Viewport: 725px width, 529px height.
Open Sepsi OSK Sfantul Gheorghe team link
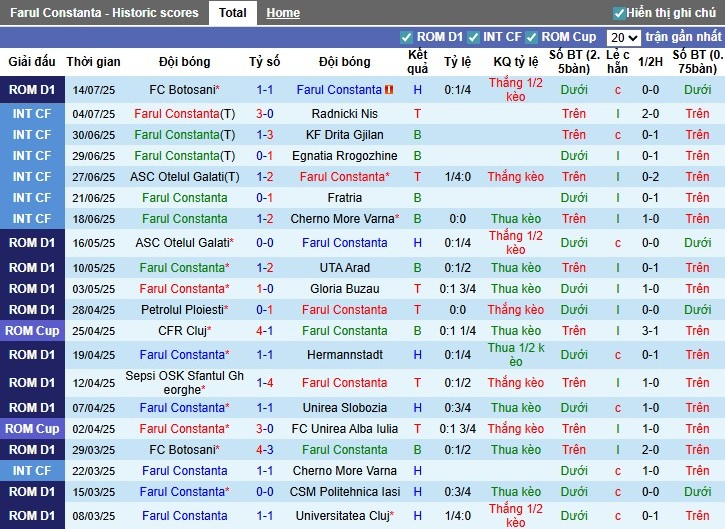point(185,383)
